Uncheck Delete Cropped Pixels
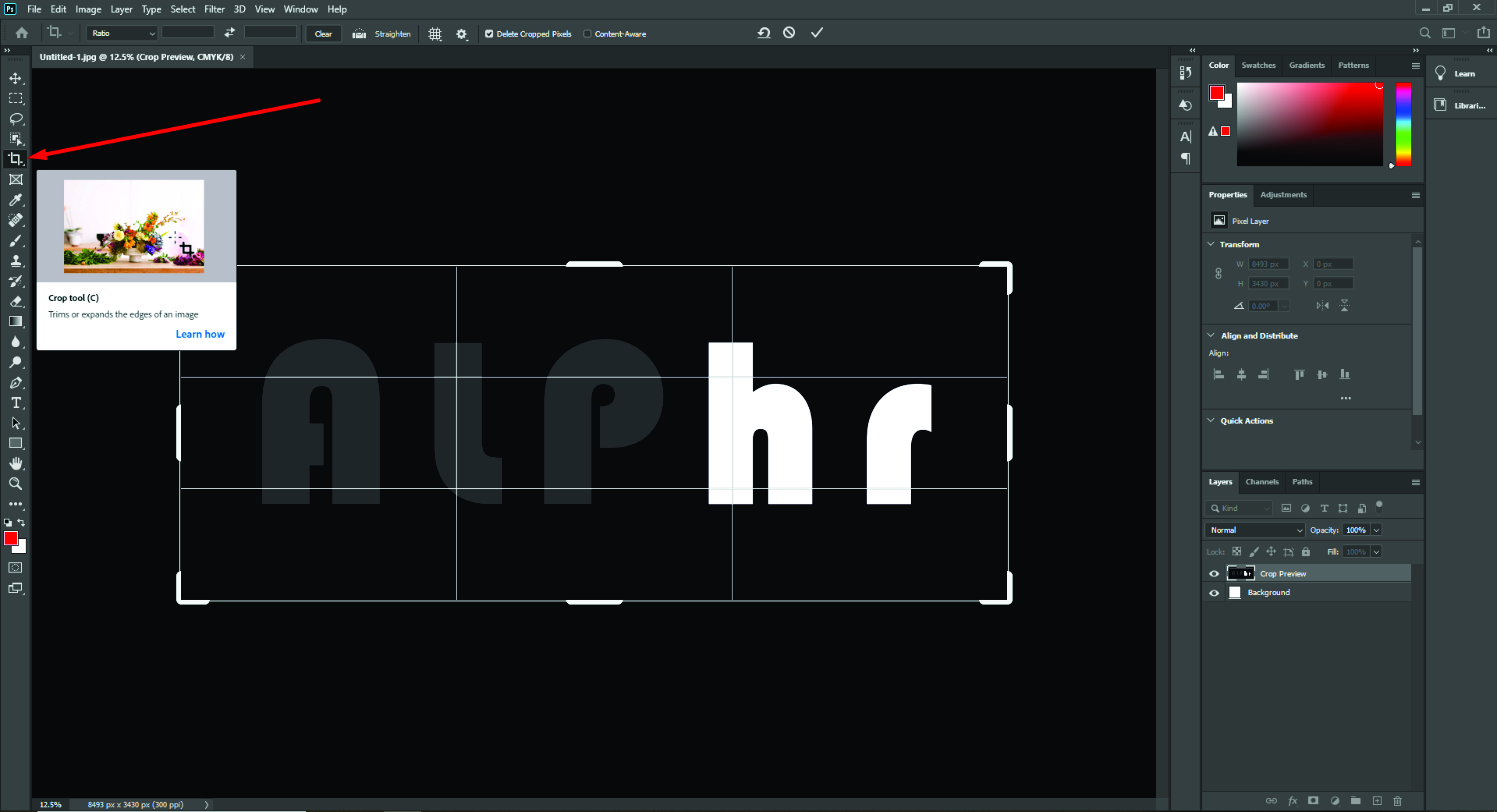The height and width of the screenshot is (812, 1497). click(489, 34)
